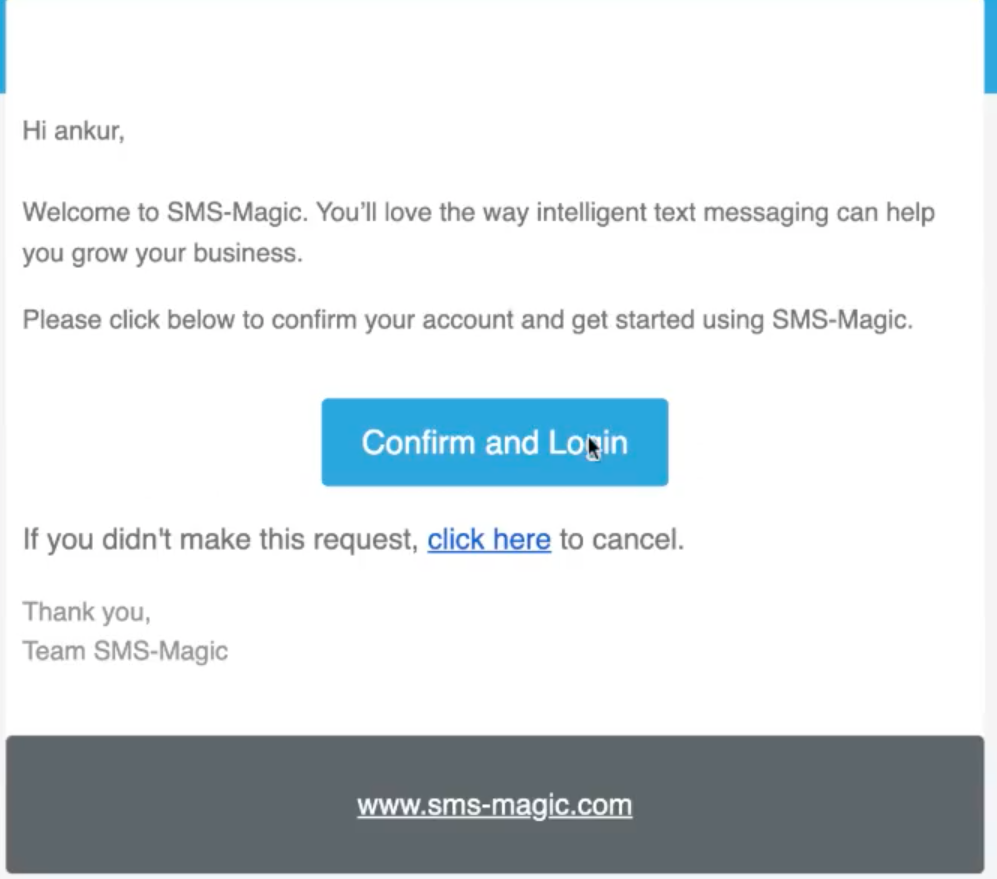Viewport: 997px width, 879px height.
Task: Select the 'you grow your business.' line
Action: (162, 254)
